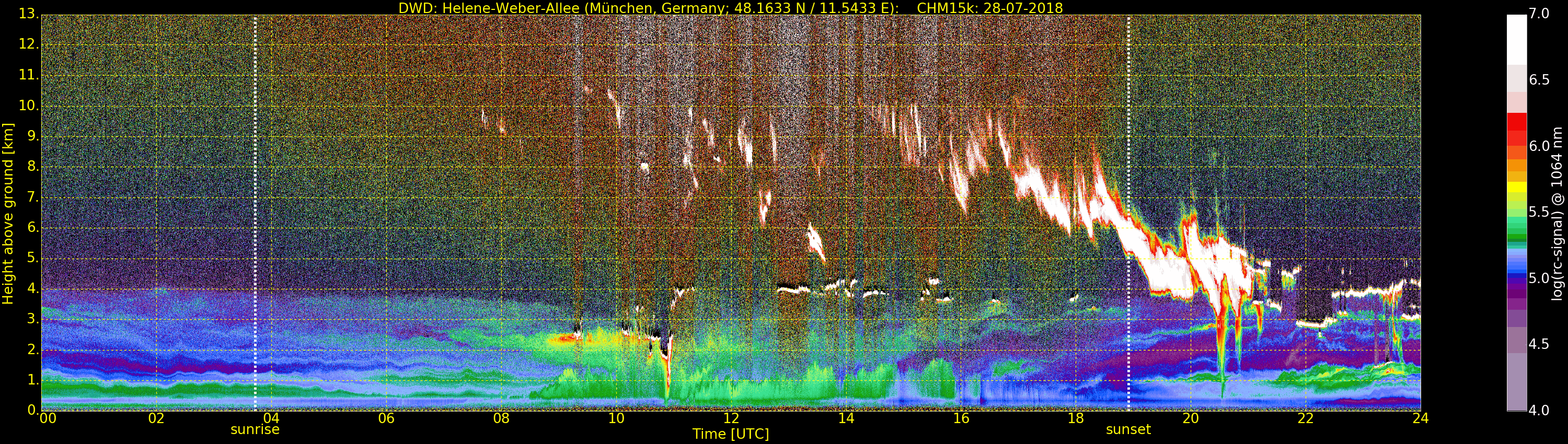Click the colorbar value '6.0'
This screenshot has height=444, width=1568.
tap(1539, 146)
